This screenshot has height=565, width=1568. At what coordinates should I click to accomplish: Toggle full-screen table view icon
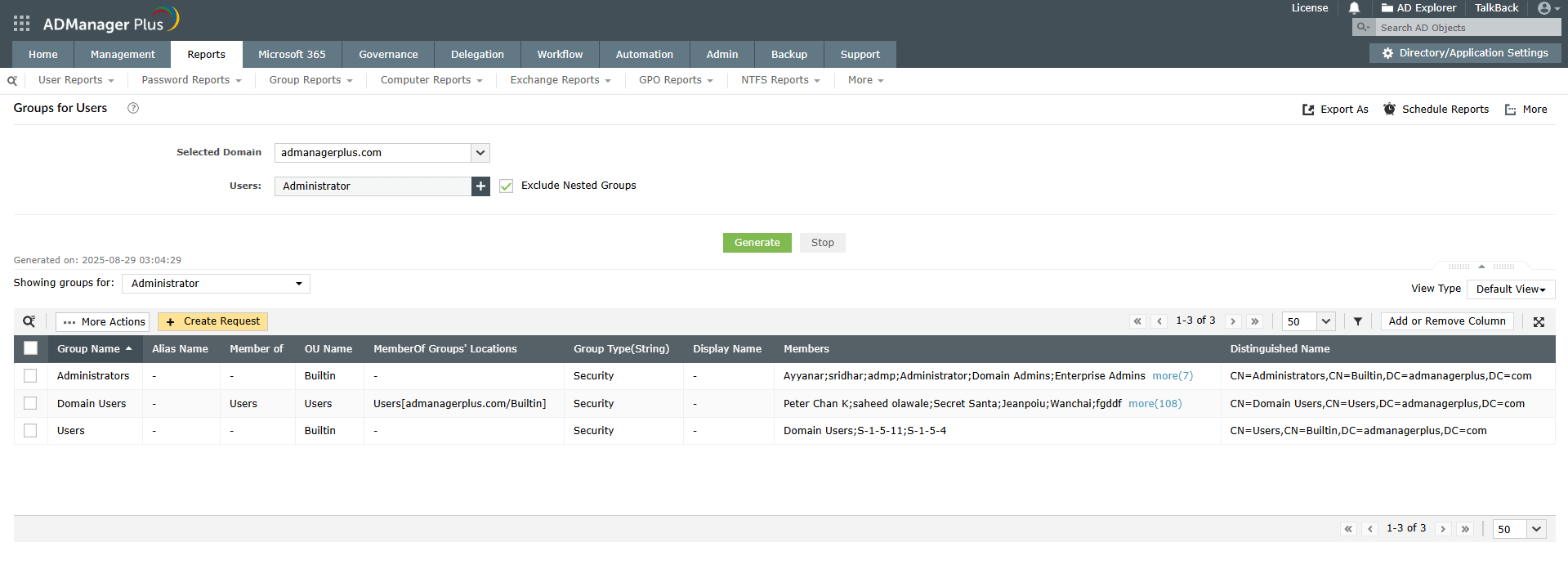[1539, 322]
